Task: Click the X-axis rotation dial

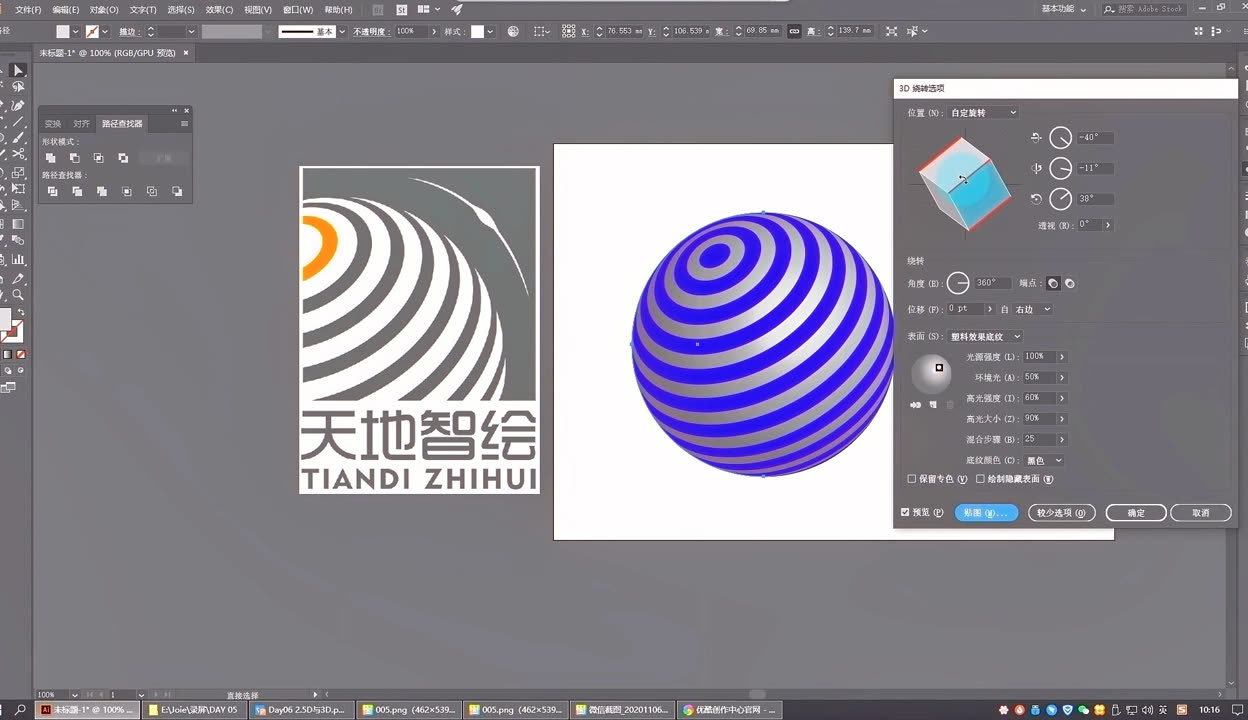Action: click(1061, 138)
